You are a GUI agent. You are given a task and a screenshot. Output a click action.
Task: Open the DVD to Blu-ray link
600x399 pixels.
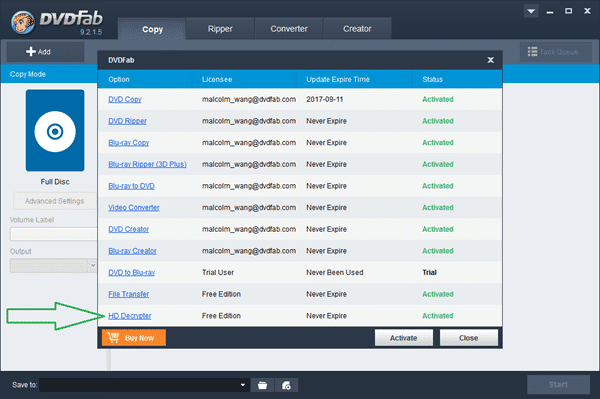point(132,272)
